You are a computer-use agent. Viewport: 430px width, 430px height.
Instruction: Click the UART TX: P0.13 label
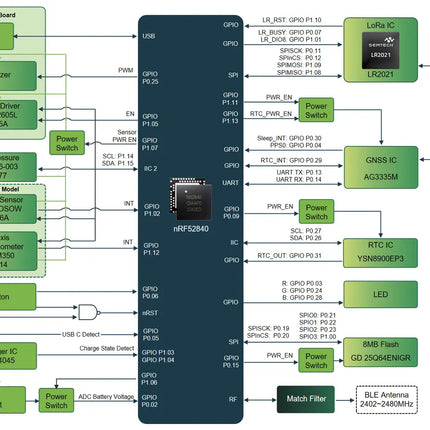click(299, 172)
